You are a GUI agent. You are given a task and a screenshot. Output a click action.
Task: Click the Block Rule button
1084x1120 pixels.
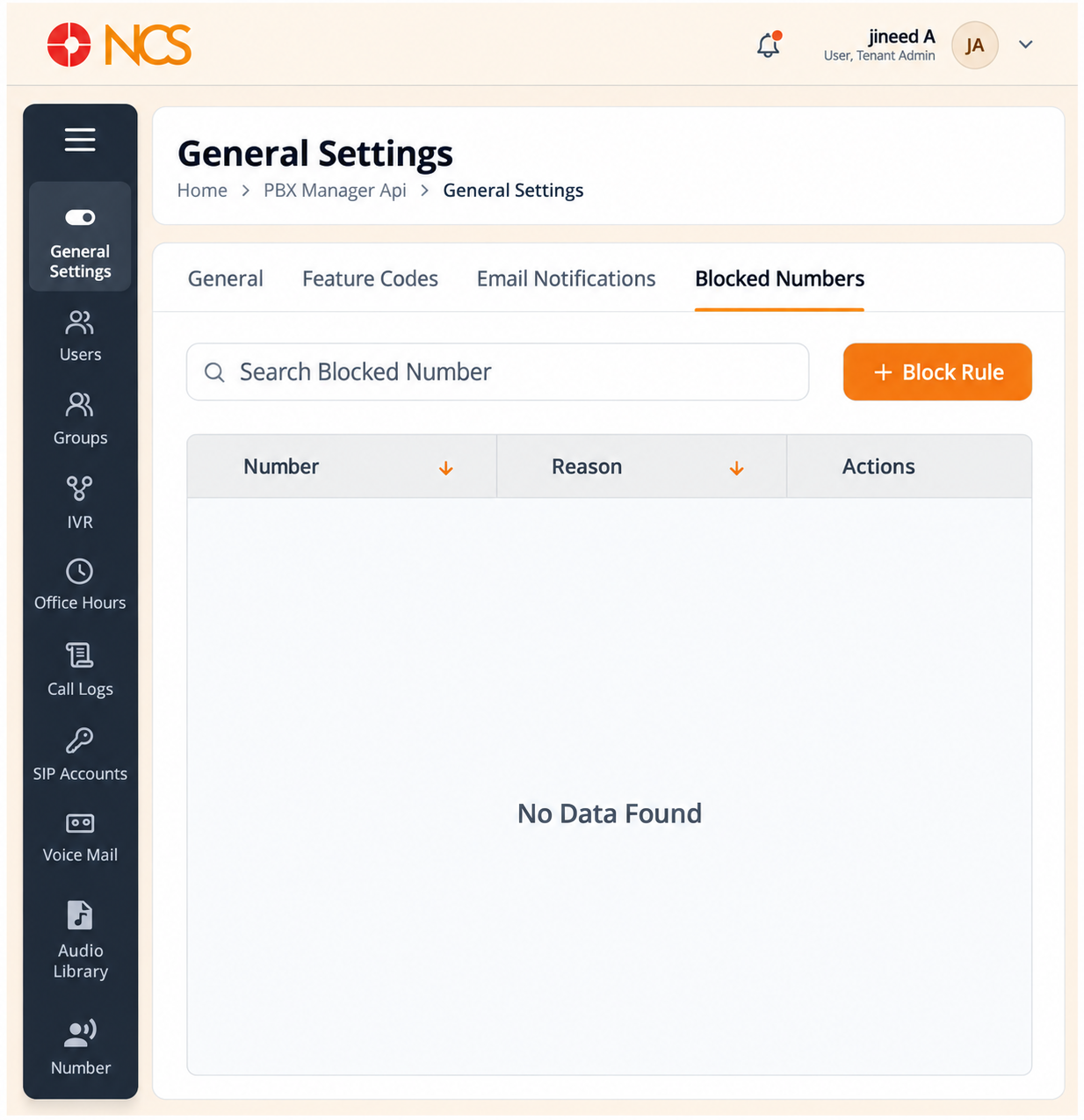[x=937, y=372]
